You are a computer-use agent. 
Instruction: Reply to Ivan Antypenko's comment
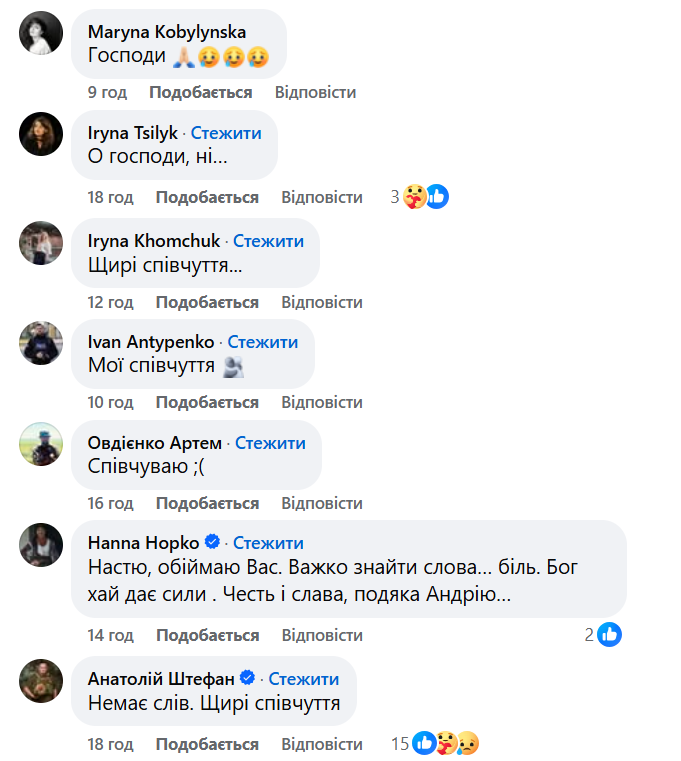[321, 402]
